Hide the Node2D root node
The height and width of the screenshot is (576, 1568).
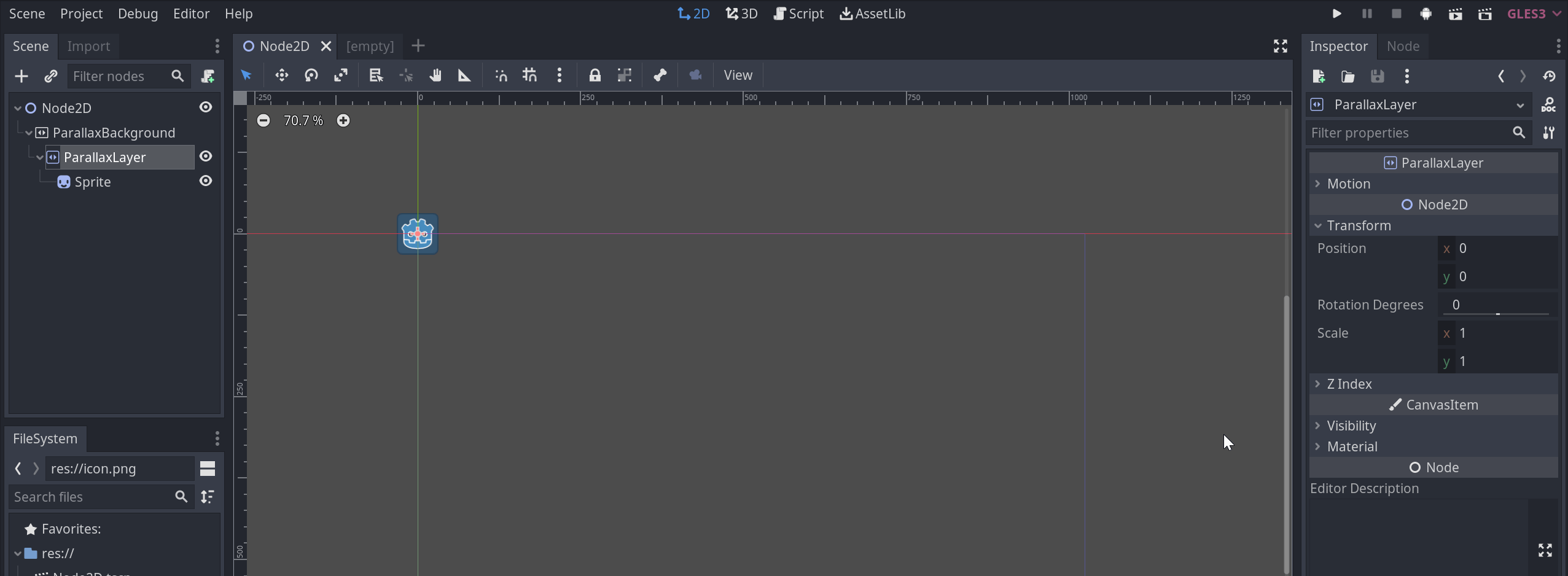point(206,107)
